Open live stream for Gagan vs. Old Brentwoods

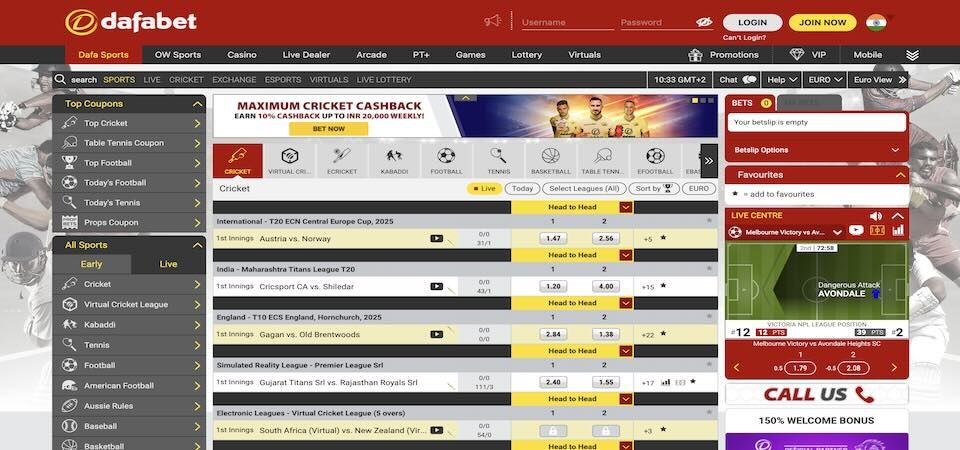(x=437, y=334)
